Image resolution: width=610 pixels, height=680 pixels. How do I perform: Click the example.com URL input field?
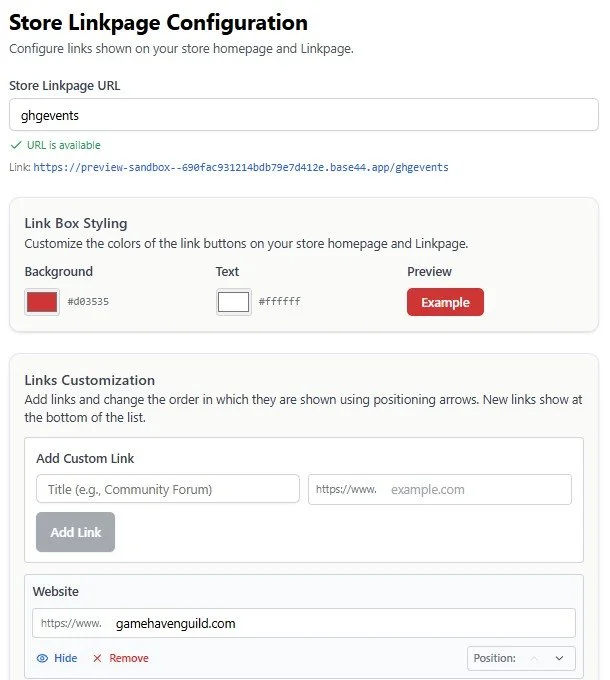(x=440, y=489)
